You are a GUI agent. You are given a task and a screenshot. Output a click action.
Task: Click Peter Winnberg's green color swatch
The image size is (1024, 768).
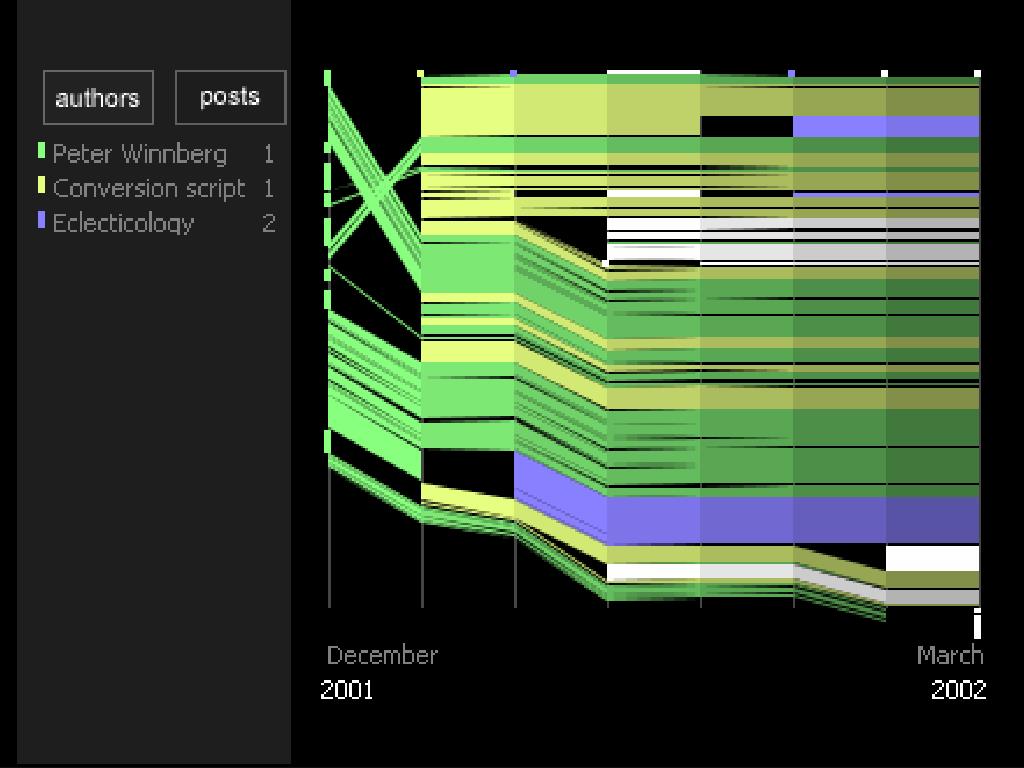[42, 152]
